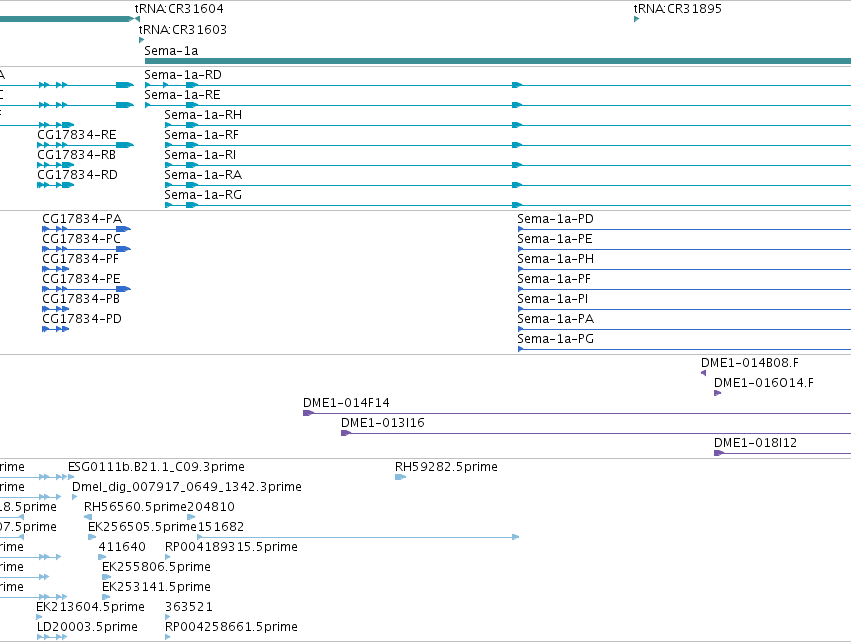Viewport: 851px width, 642px height.
Task: Select transcript Sema-1a-RH label
Action: click(203, 115)
